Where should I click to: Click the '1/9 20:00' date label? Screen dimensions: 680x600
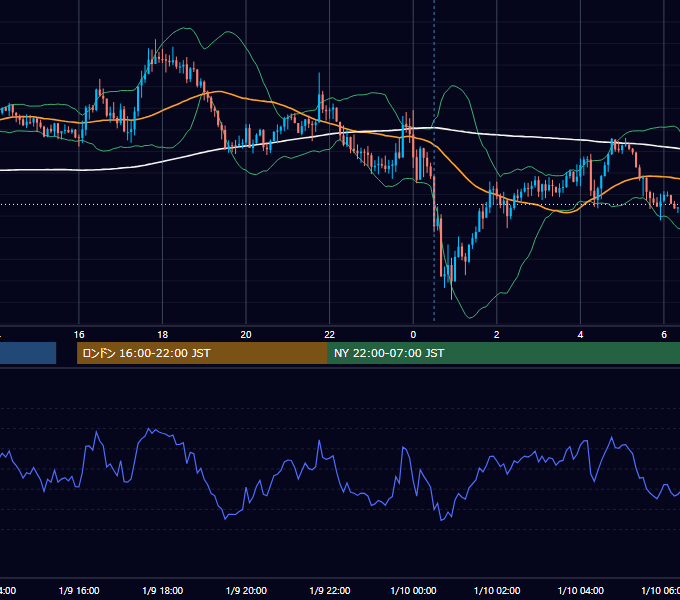(x=246, y=590)
